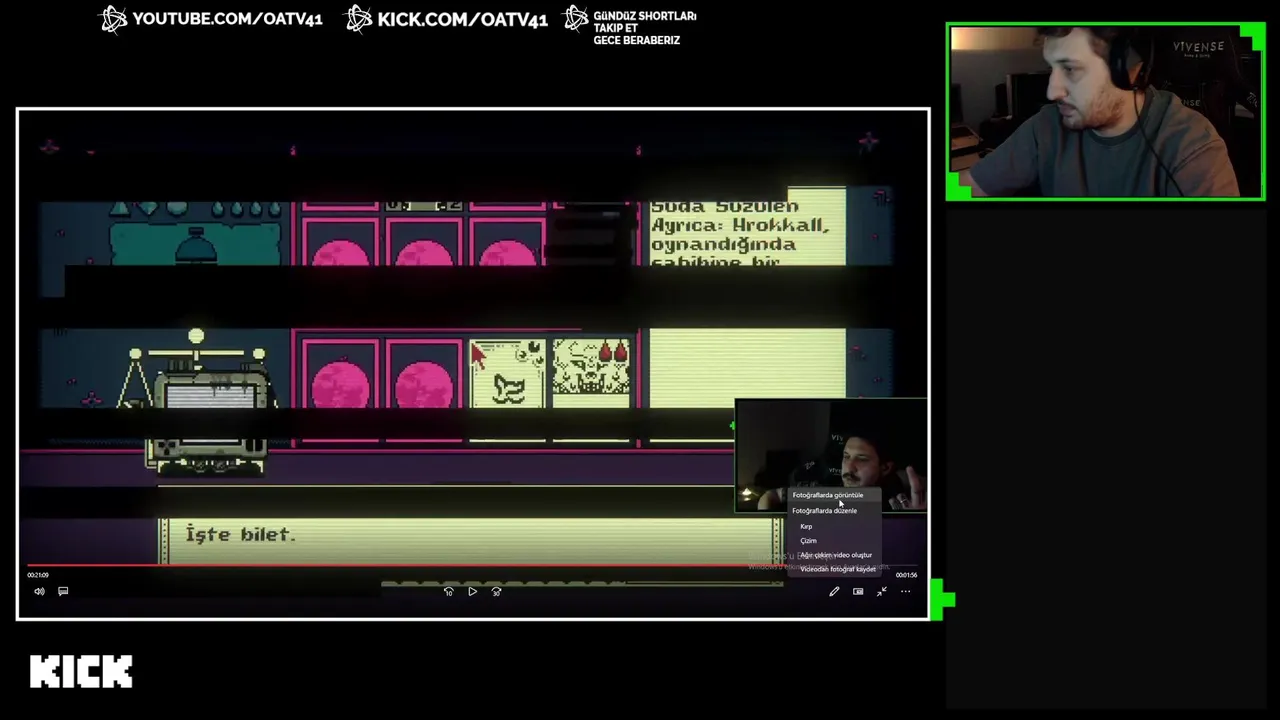Screen dimensions: 1280x720
Task: Skip forward 30 seconds
Action: (496, 591)
